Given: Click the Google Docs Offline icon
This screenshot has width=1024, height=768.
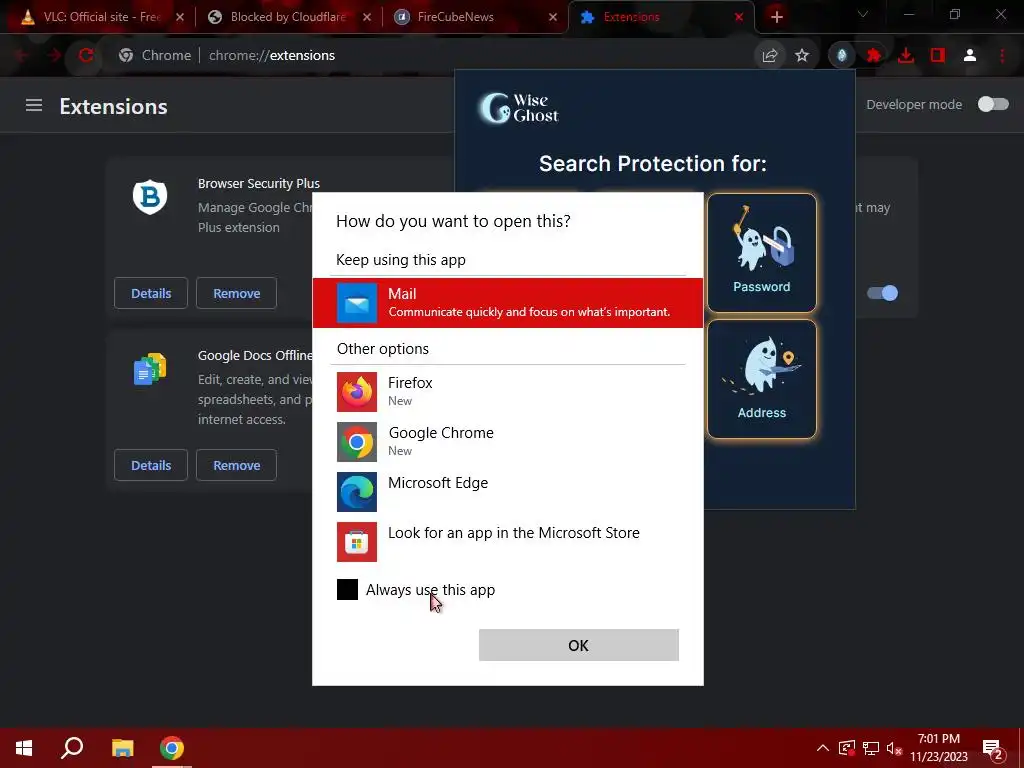Looking at the screenshot, I should (x=150, y=369).
